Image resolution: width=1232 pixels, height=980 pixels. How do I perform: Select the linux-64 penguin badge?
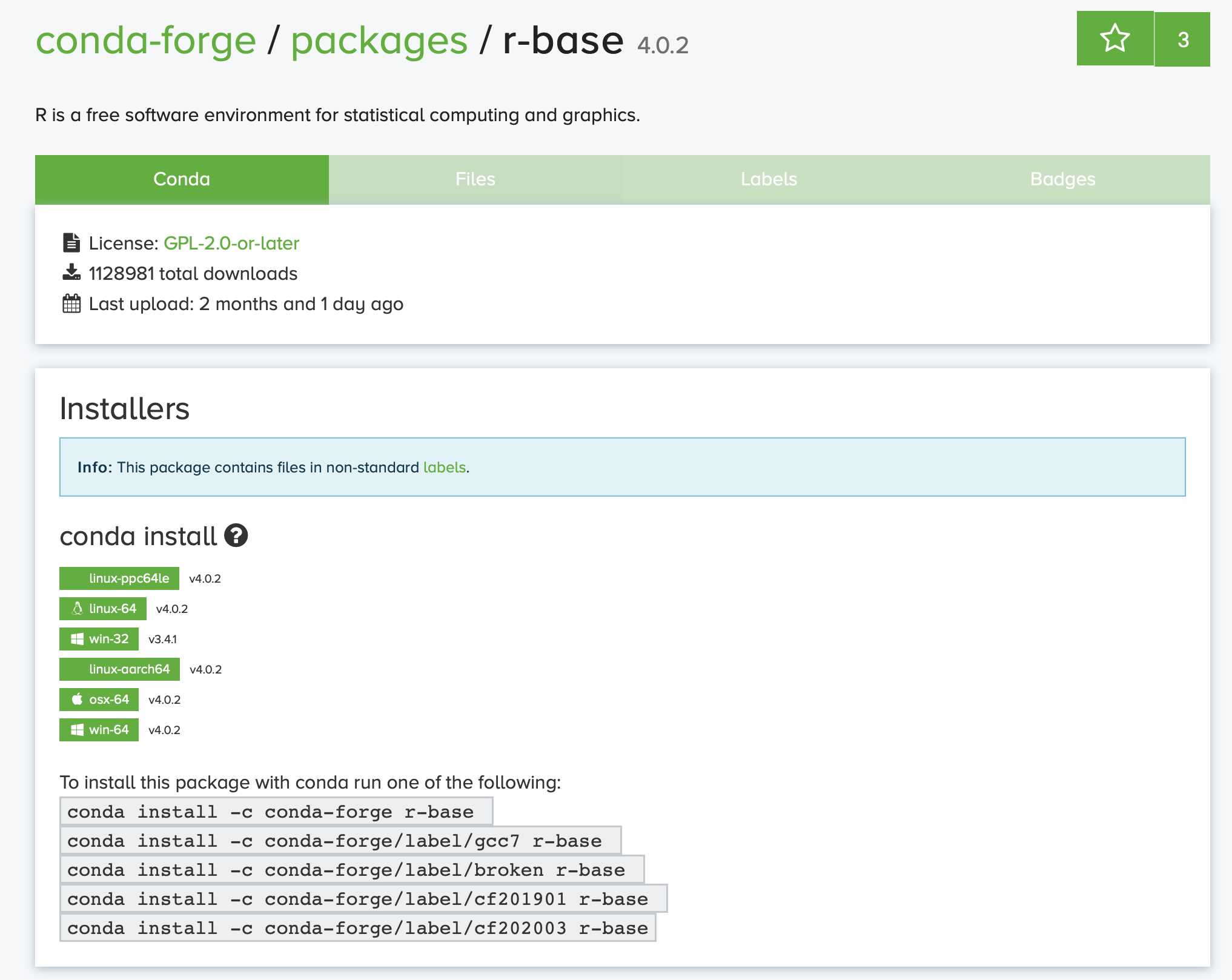(x=103, y=609)
